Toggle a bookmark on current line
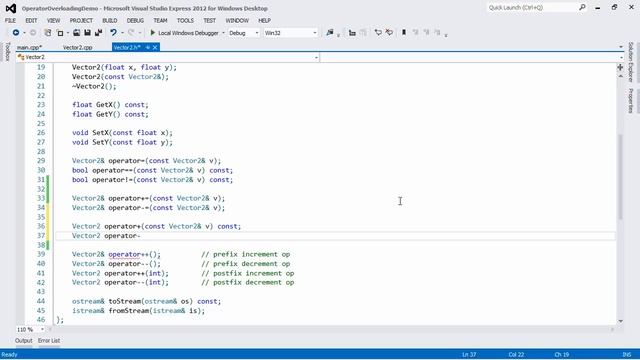This screenshot has width=640, height=360. (404, 33)
